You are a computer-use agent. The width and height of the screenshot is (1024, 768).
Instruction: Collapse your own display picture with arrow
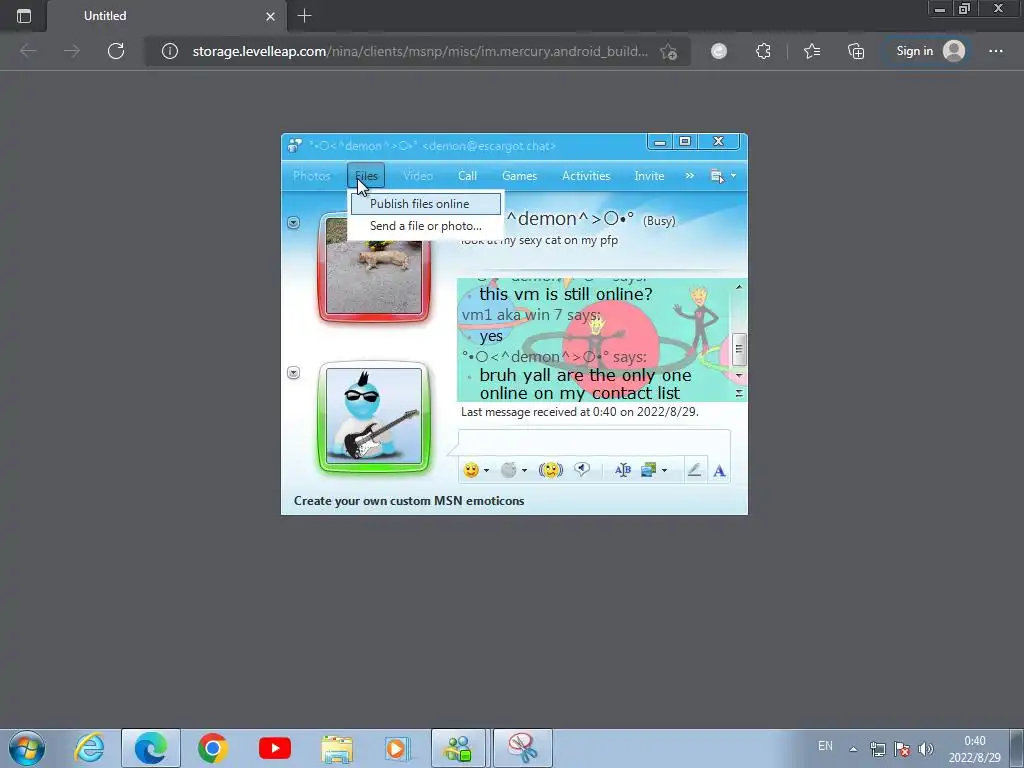click(293, 373)
